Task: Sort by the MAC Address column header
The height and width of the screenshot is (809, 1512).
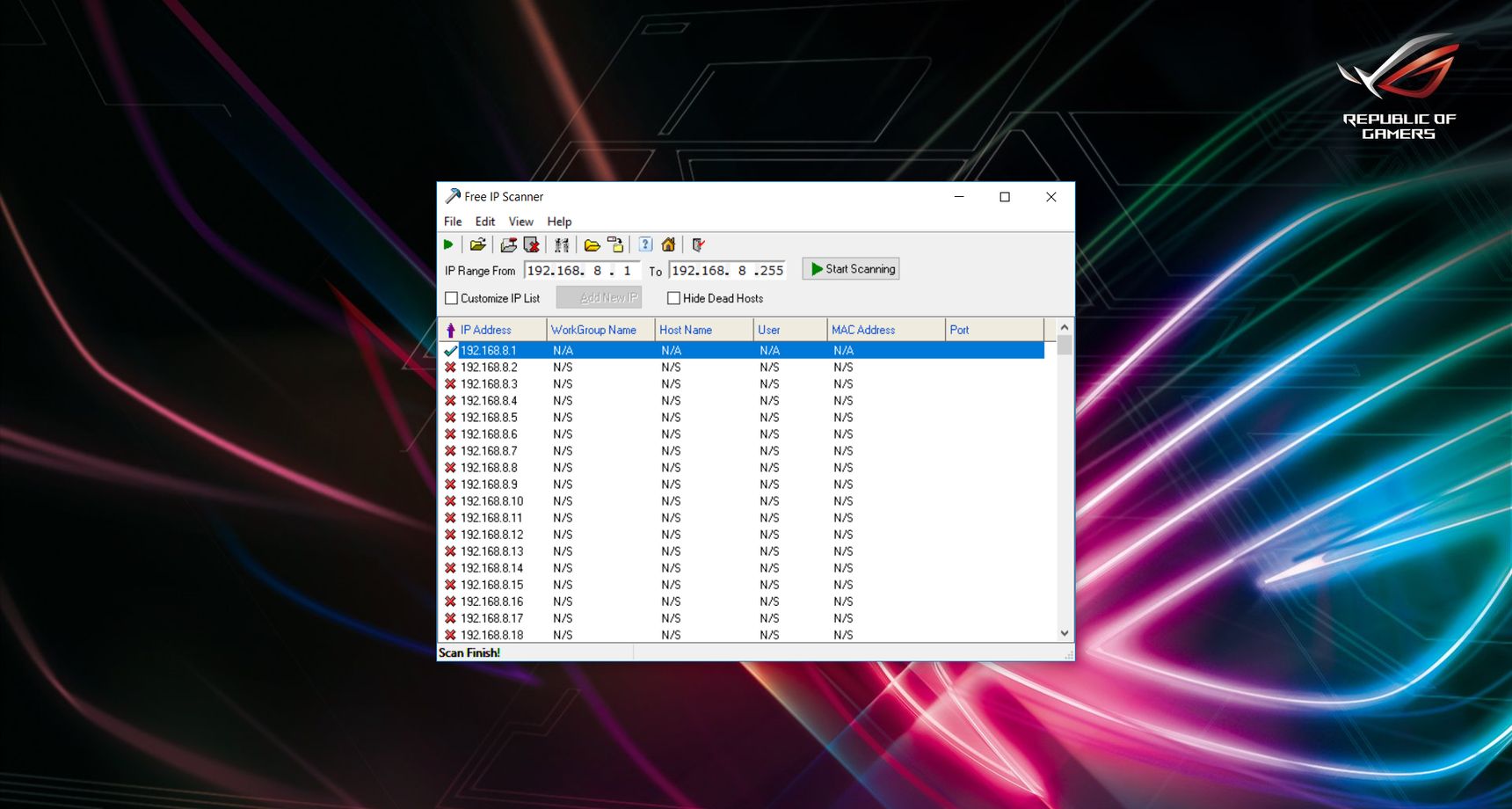Action: pos(886,330)
